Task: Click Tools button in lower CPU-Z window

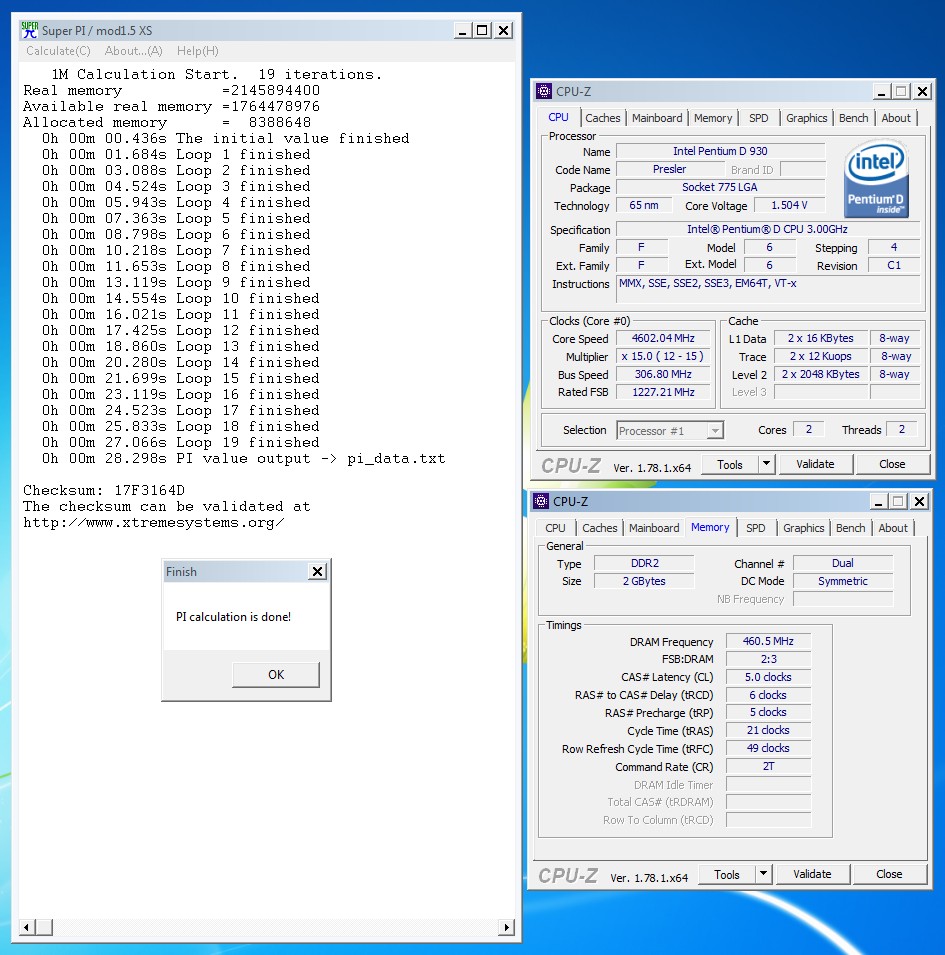Action: coord(726,875)
